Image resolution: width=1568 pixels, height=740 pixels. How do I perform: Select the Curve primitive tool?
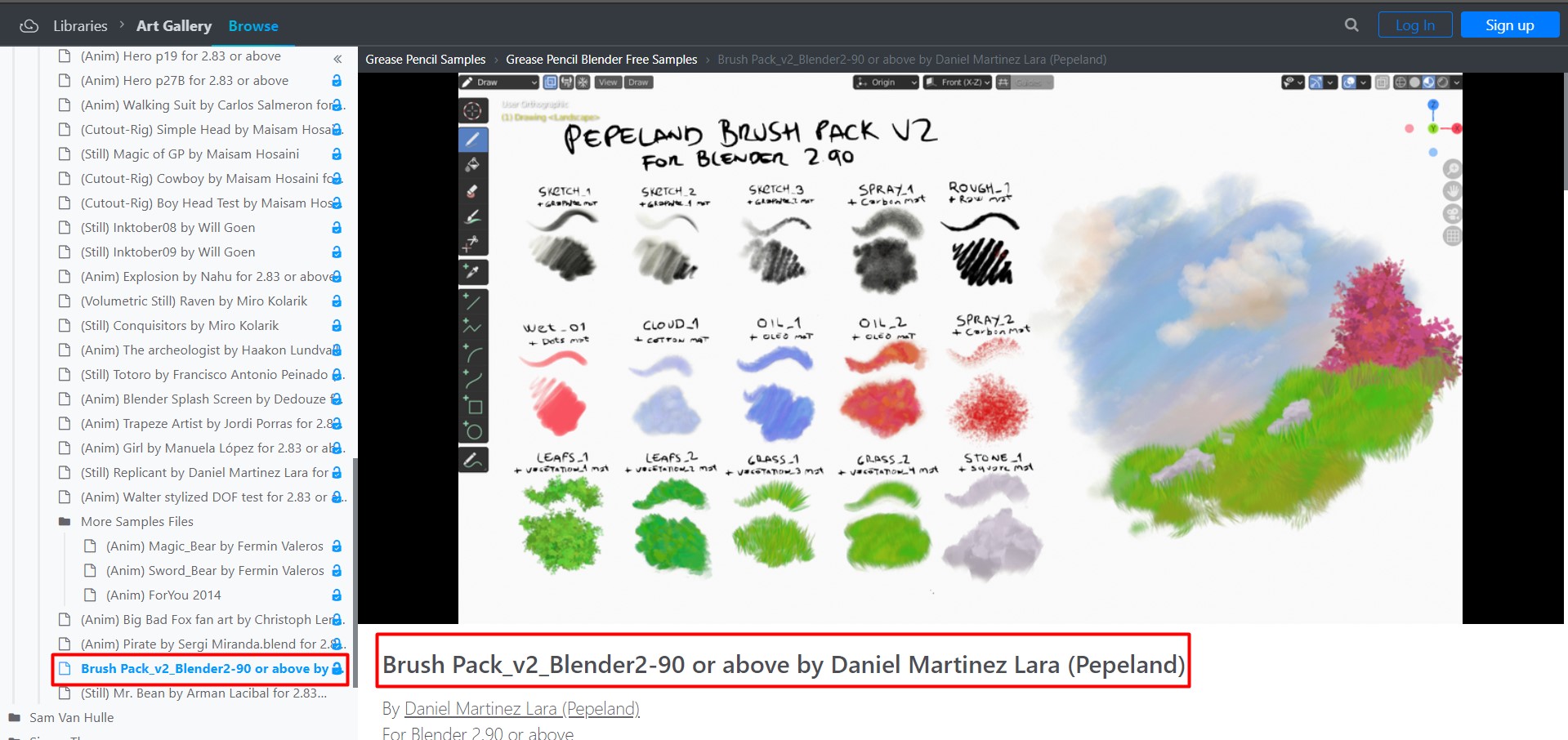pyautogui.click(x=473, y=380)
